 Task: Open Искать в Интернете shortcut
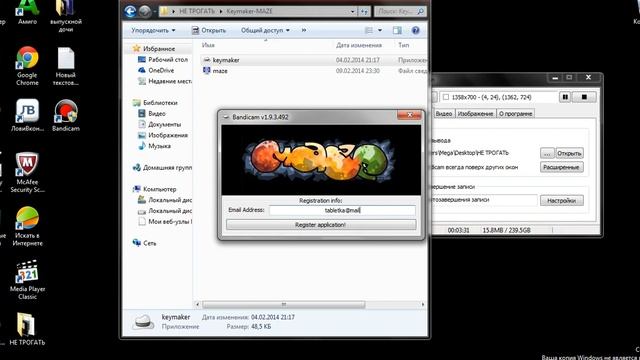27,226
